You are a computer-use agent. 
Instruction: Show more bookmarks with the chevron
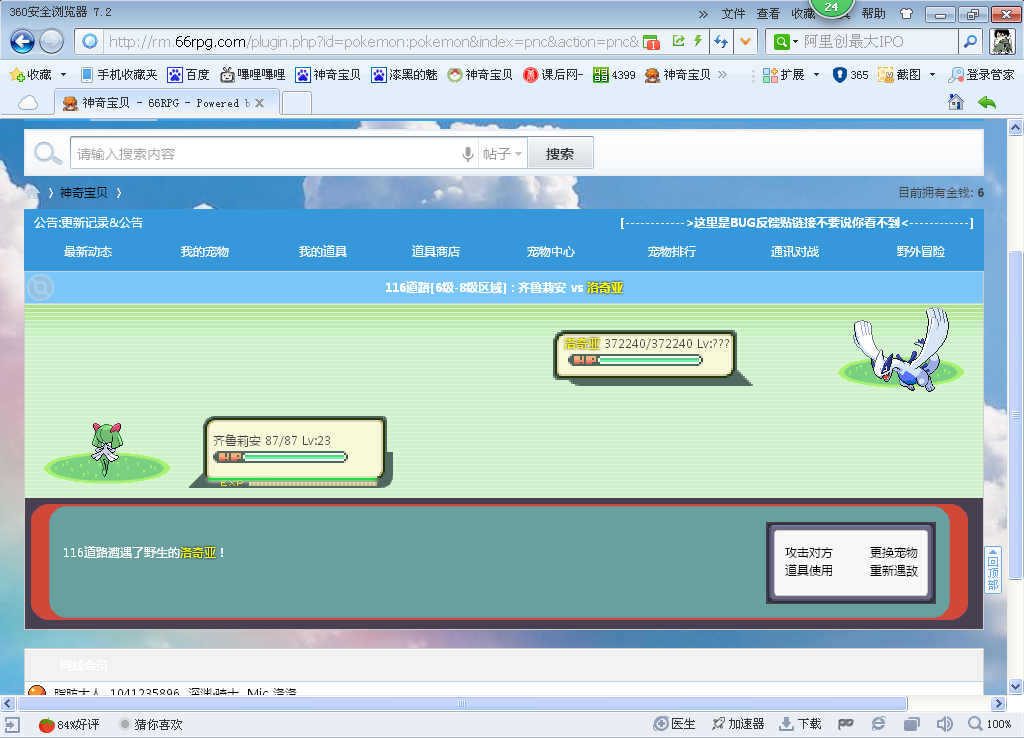722,74
